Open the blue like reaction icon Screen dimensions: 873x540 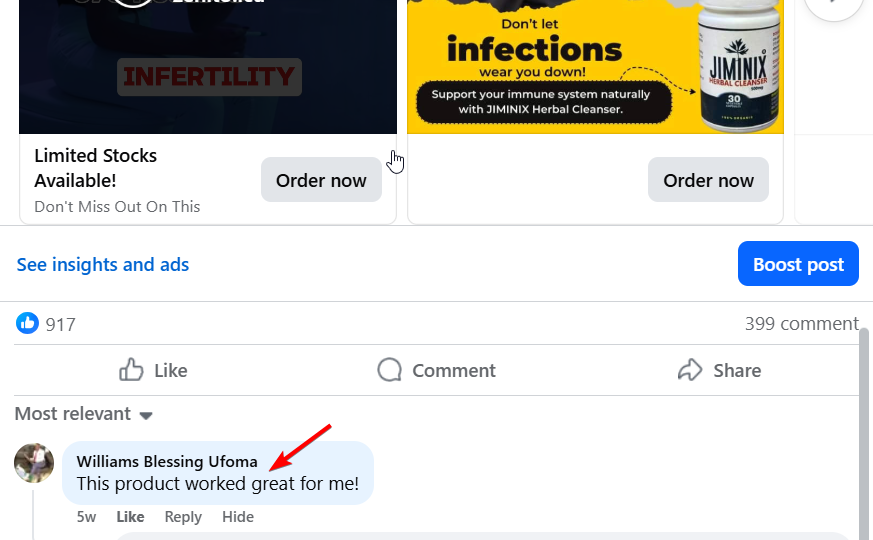[27, 323]
